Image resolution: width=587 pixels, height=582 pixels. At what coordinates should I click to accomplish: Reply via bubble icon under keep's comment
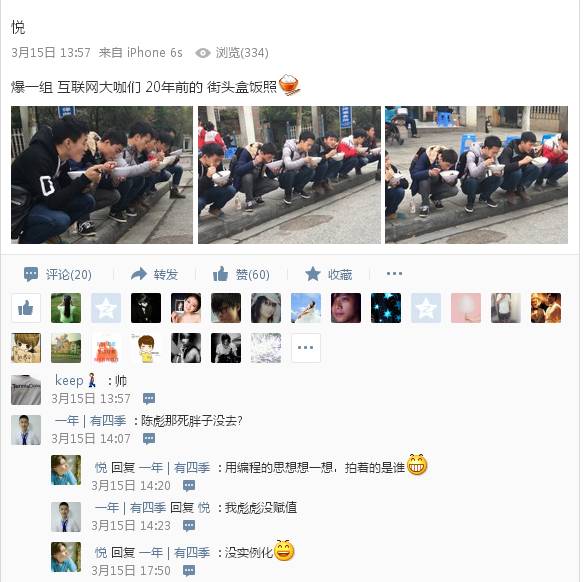(149, 398)
